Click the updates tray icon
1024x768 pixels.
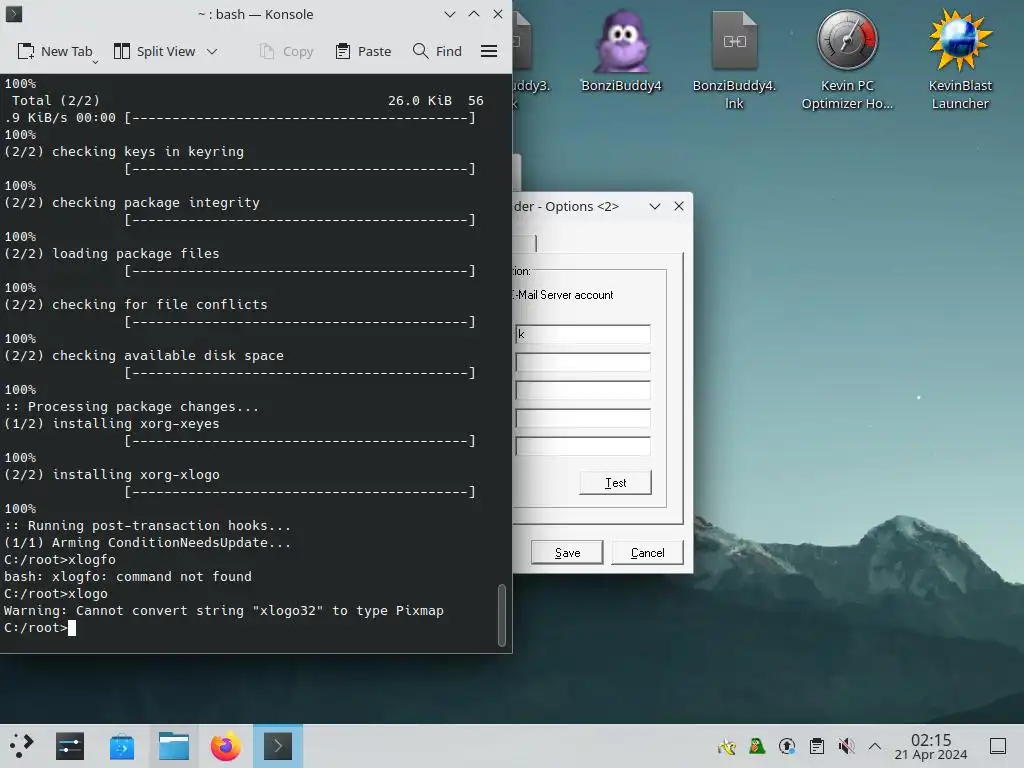tap(787, 746)
